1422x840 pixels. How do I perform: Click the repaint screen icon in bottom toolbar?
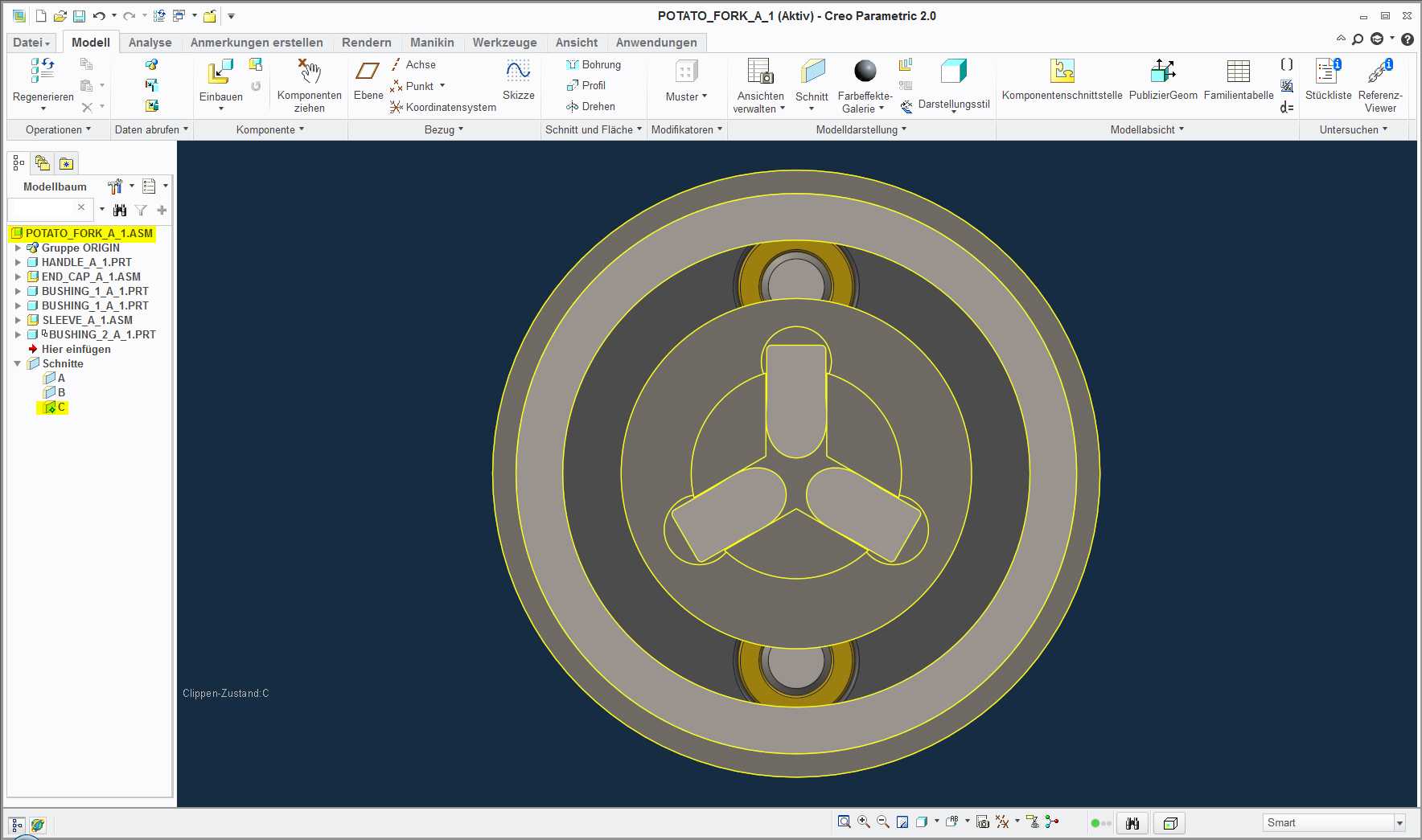click(902, 822)
